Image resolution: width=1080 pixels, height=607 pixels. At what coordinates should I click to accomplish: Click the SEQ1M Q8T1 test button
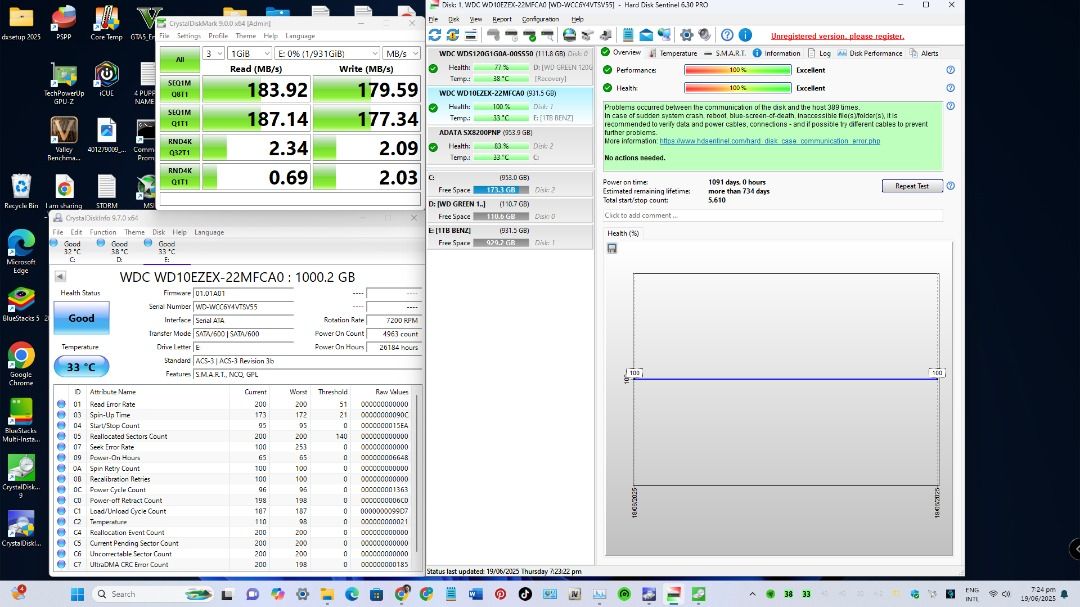click(x=180, y=89)
